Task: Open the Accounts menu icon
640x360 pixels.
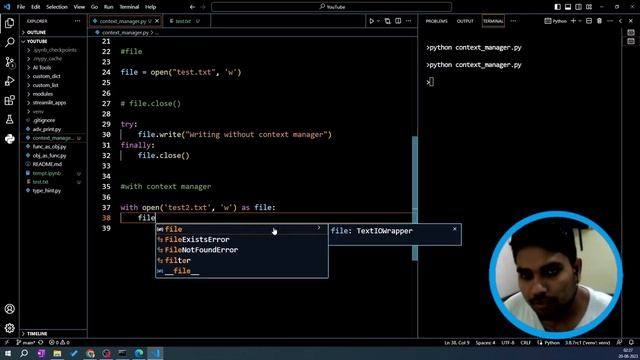Action: tap(9, 309)
